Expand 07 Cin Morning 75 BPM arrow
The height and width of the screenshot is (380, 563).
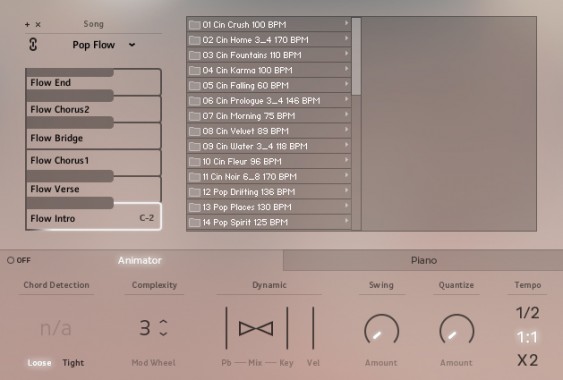346,114
